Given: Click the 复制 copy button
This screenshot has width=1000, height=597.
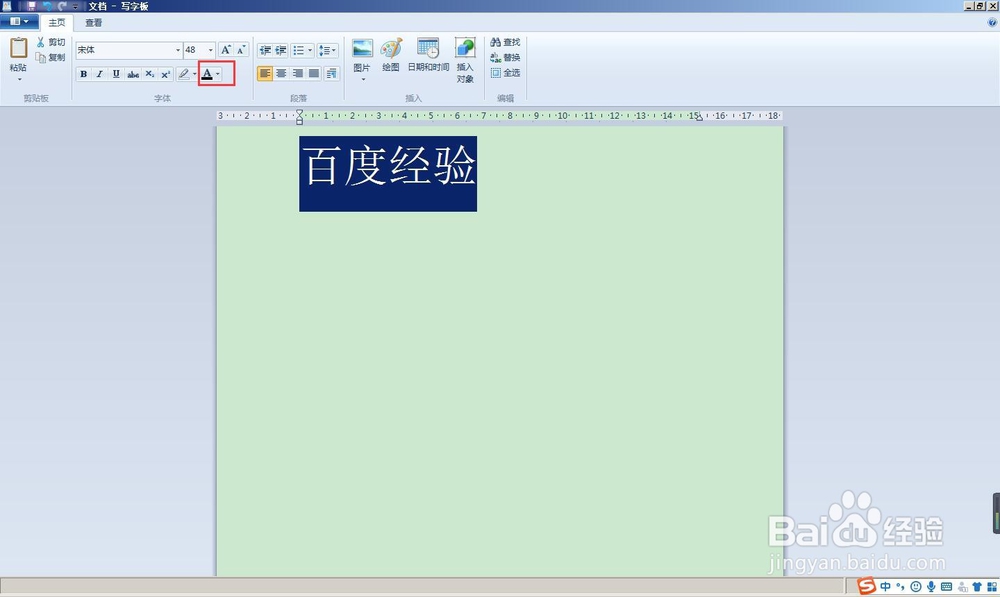Looking at the screenshot, I should [50, 56].
